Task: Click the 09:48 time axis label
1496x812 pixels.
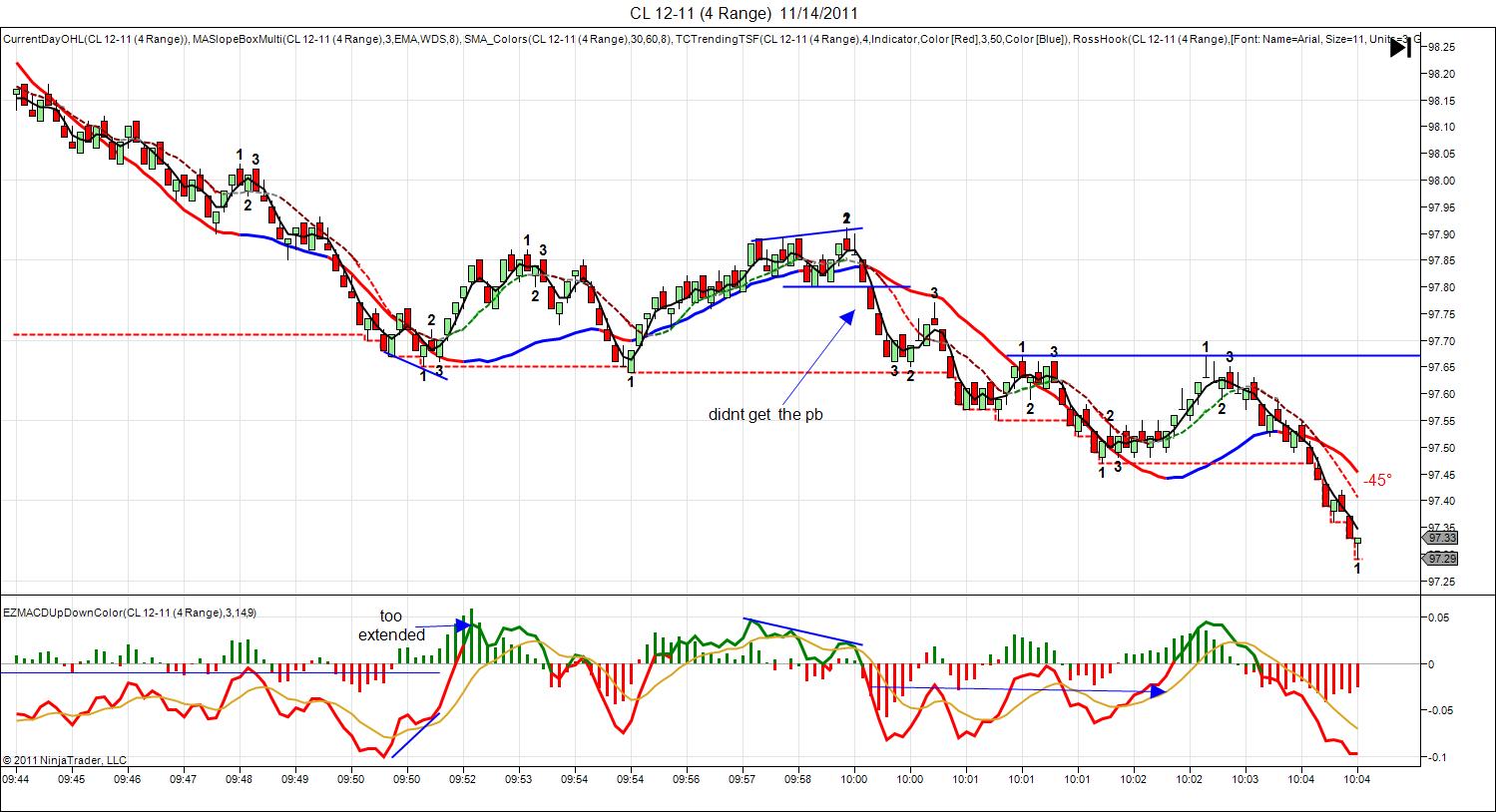Action: (x=240, y=778)
